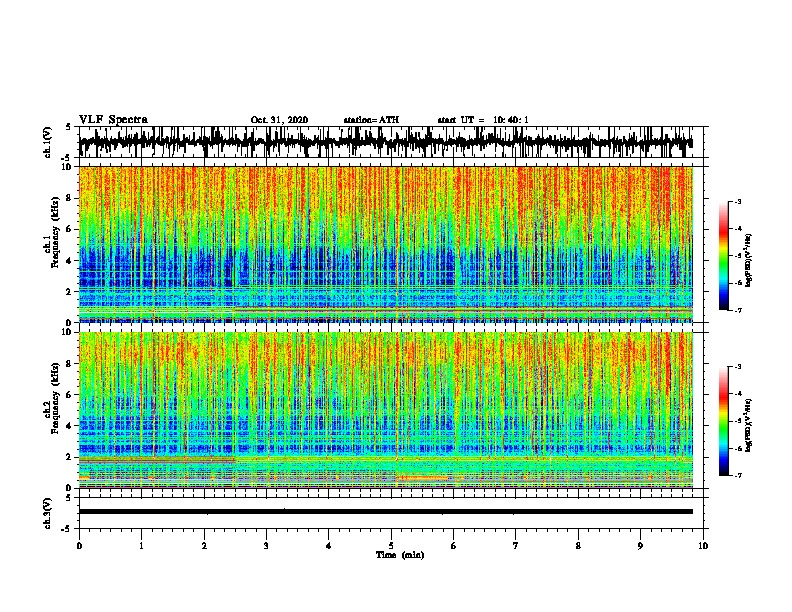
Task: Click time axis tick label "1"
Action: tap(141, 546)
